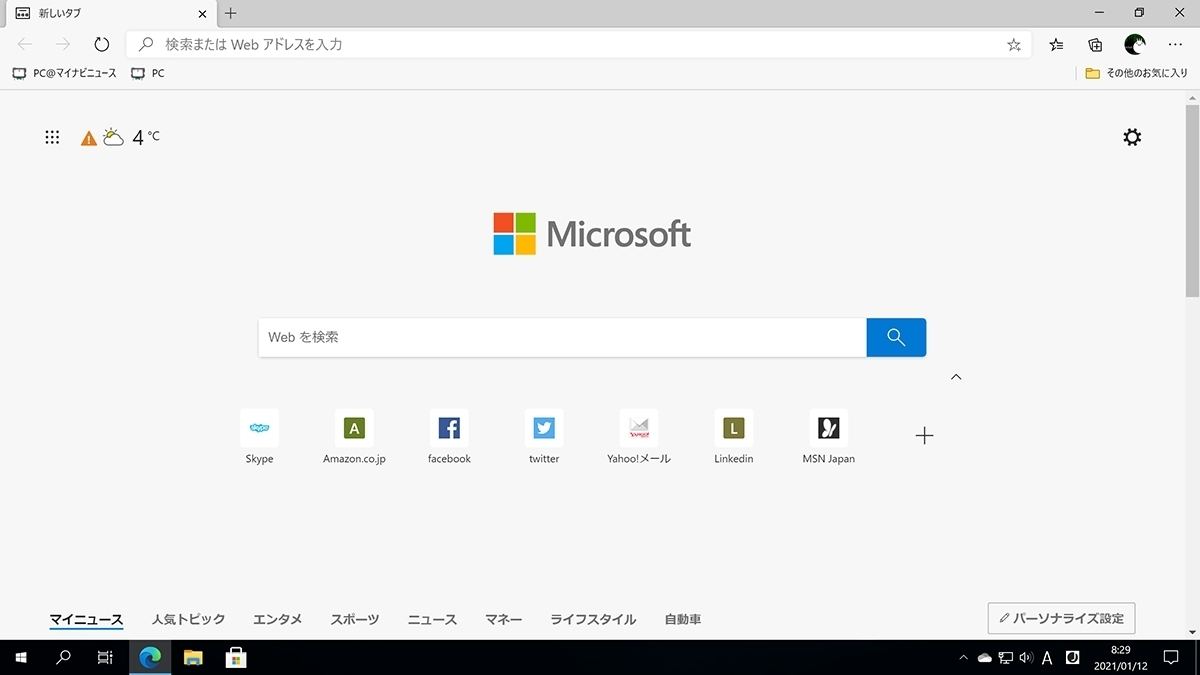
Task: Open a new tab with the plus button
Action: [231, 13]
